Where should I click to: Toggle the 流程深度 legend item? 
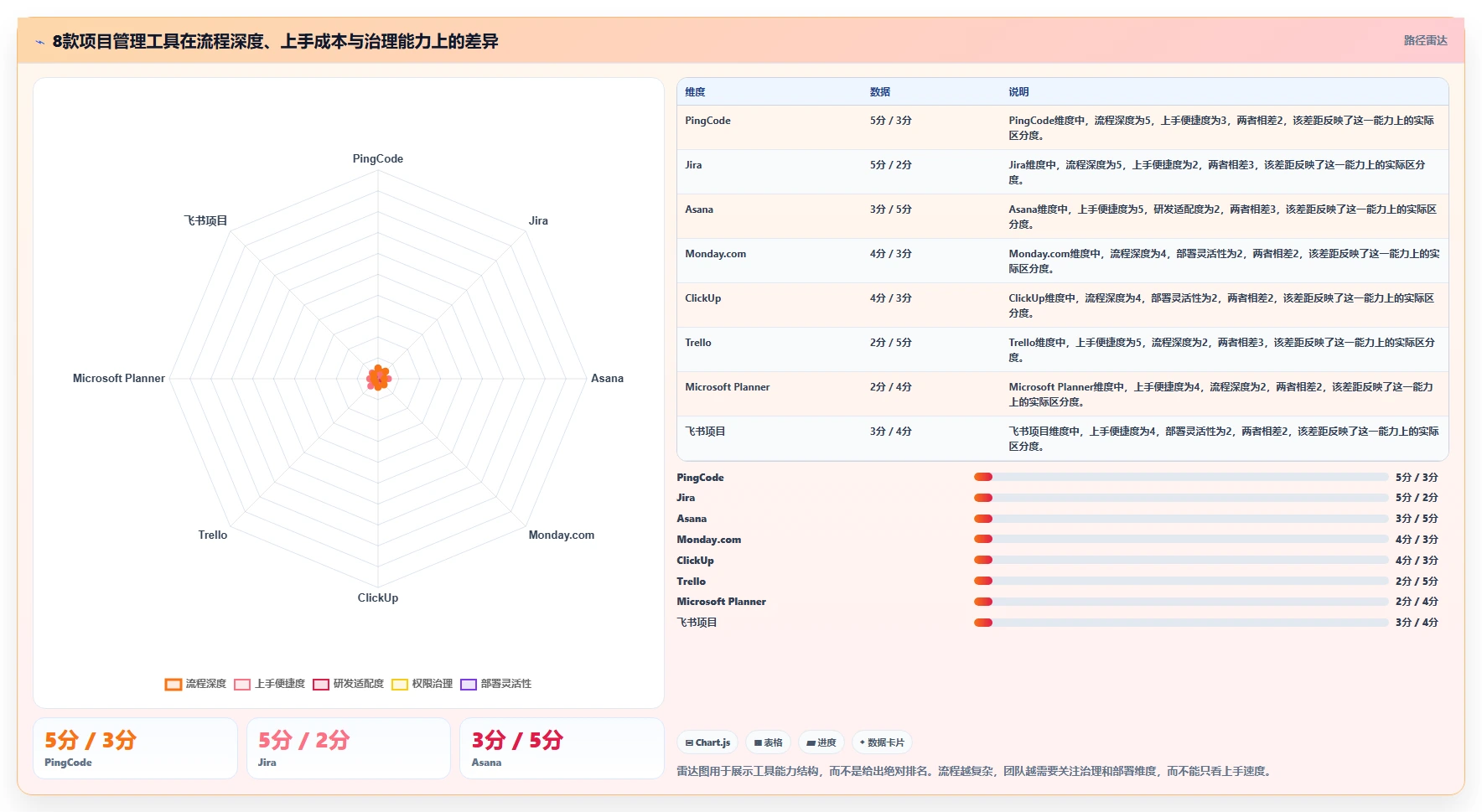click(195, 684)
